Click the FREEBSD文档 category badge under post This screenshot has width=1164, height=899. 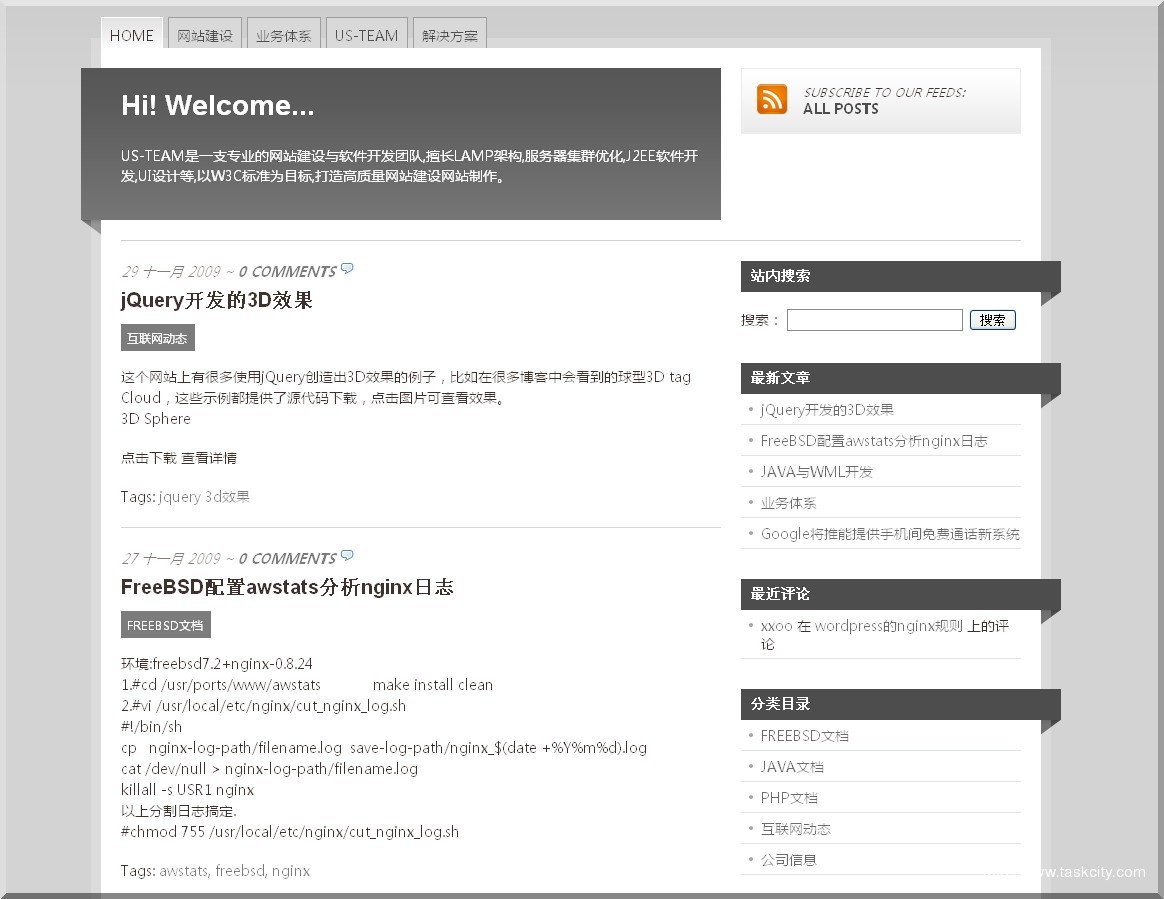click(165, 625)
